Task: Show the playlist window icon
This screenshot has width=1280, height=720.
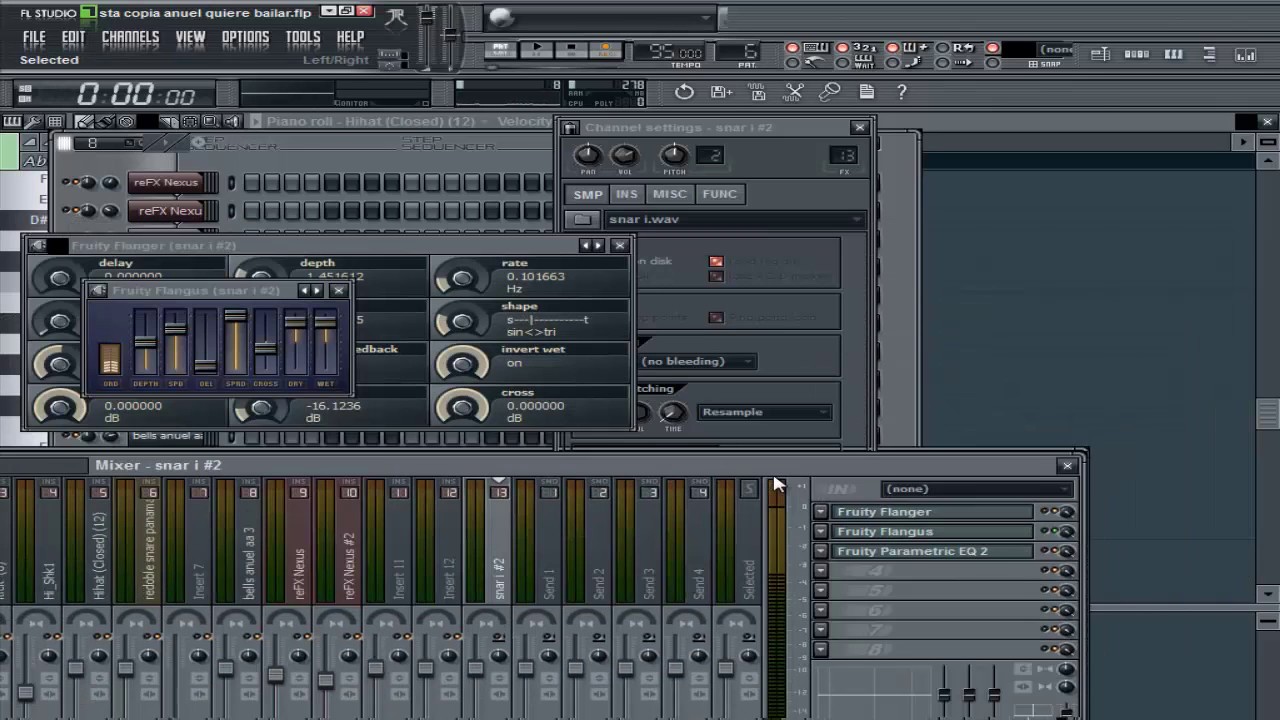Action: (1100, 55)
